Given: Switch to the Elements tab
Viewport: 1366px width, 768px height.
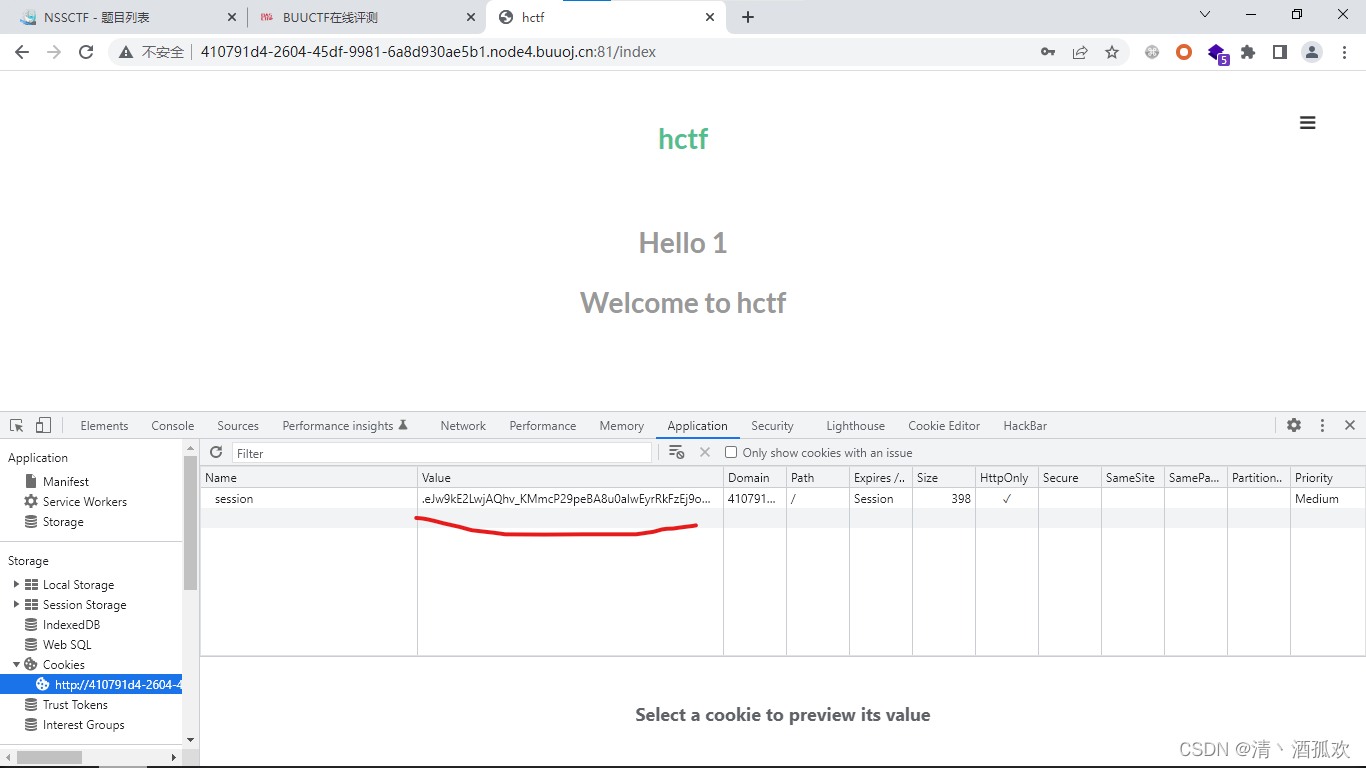Looking at the screenshot, I should [x=104, y=425].
